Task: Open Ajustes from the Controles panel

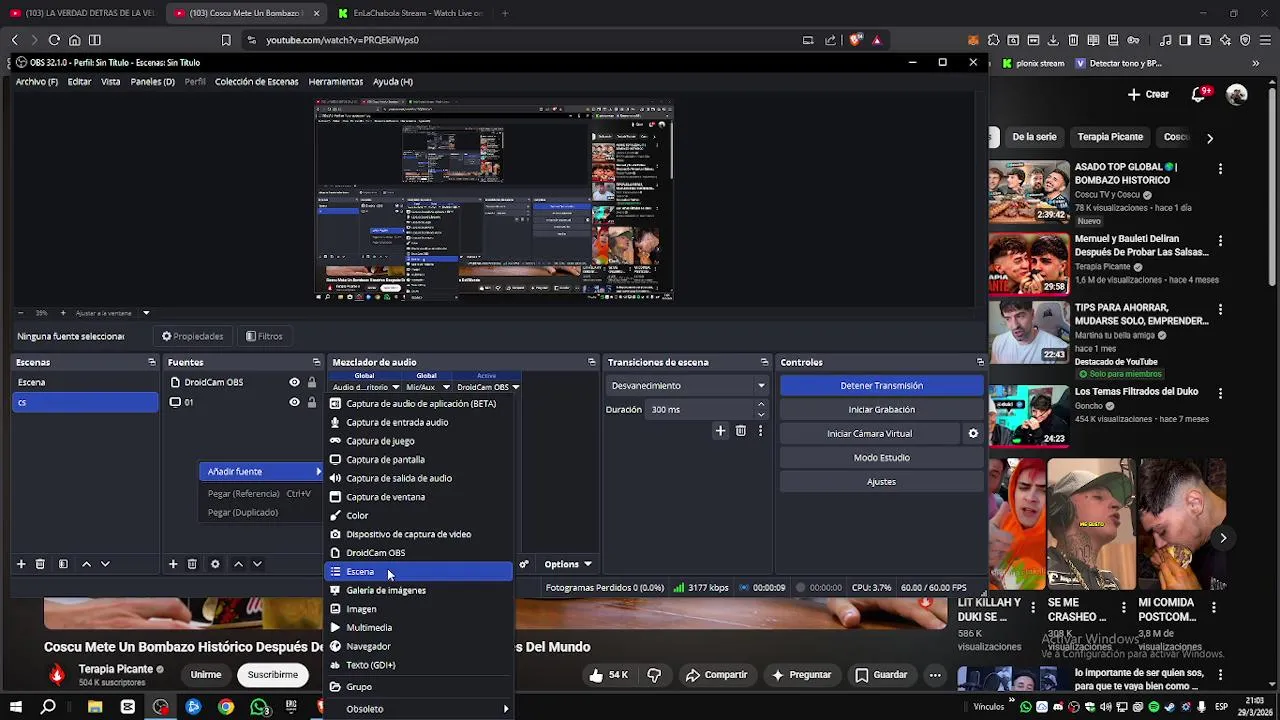Action: pos(881,481)
